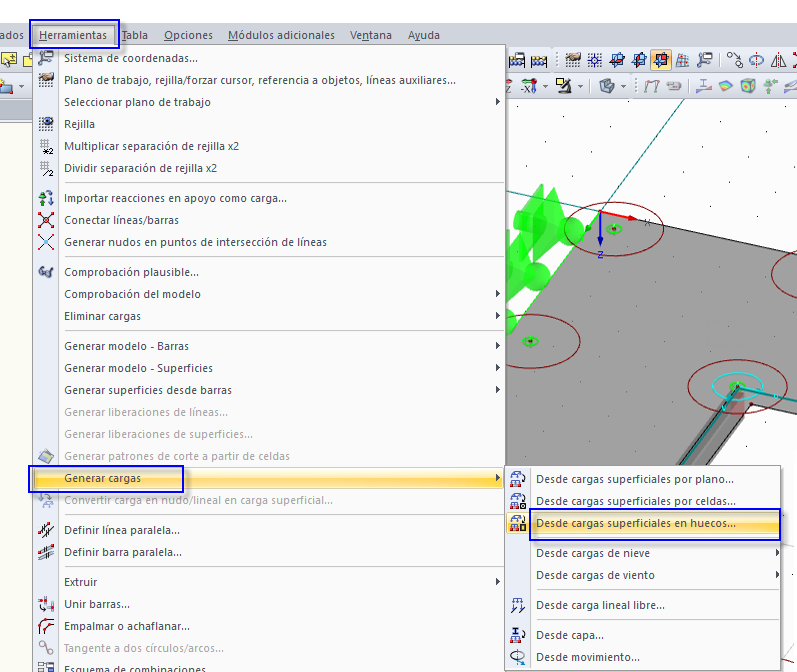Screen dimensions: 797x672
Task: Click the rainbow surface results toolbar icon
Action: (725, 86)
